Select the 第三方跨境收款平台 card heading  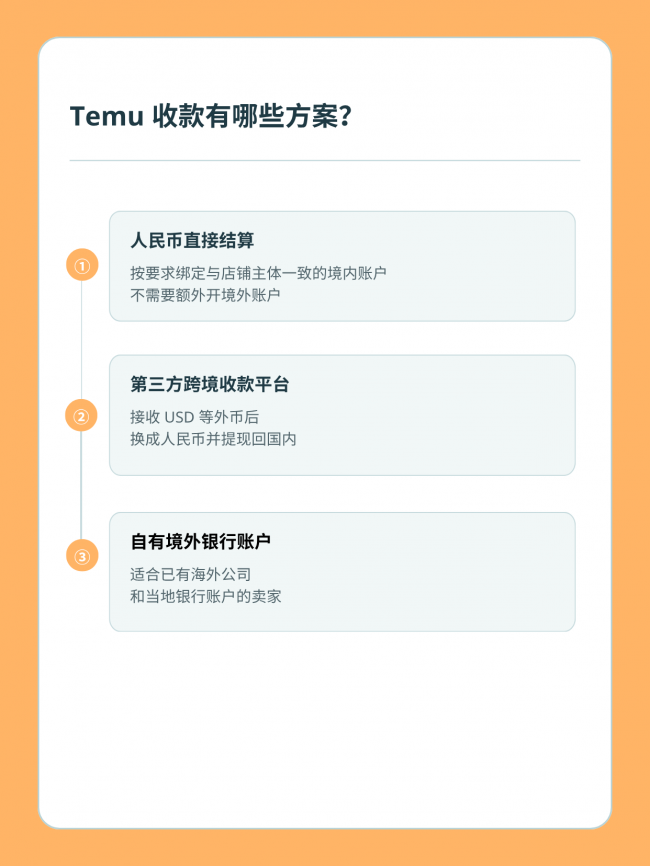210,384
